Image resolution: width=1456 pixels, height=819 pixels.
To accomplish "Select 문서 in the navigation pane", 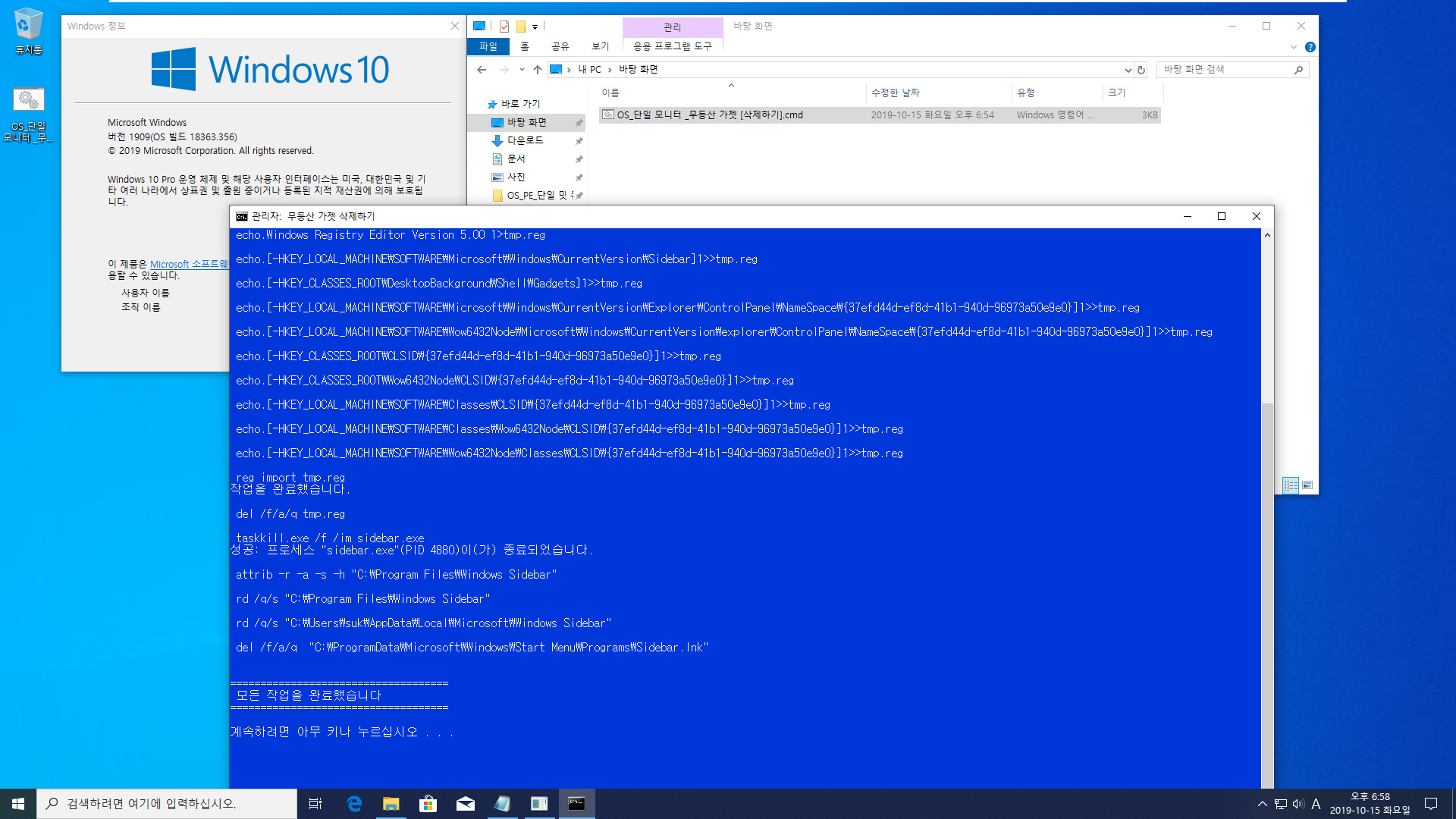I will click(516, 158).
